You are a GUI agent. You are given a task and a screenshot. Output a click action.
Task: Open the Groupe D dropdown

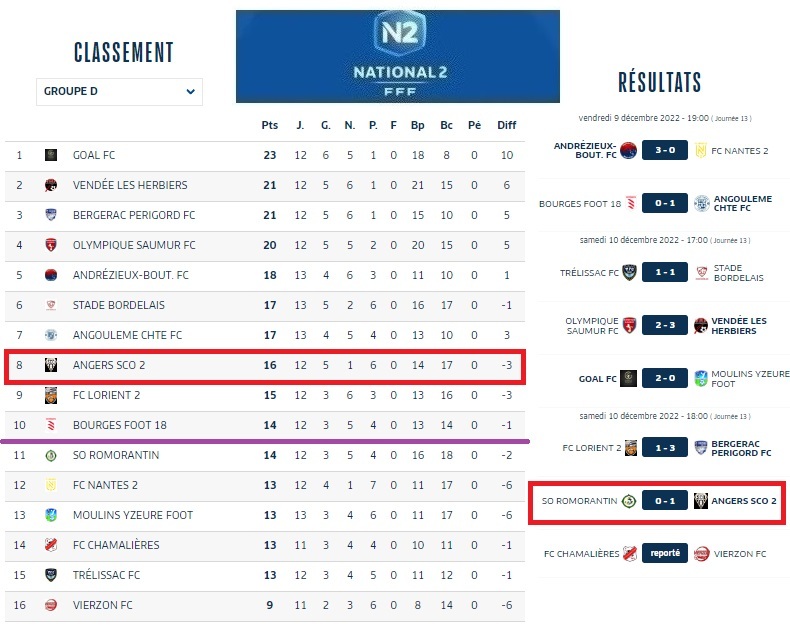(x=119, y=92)
